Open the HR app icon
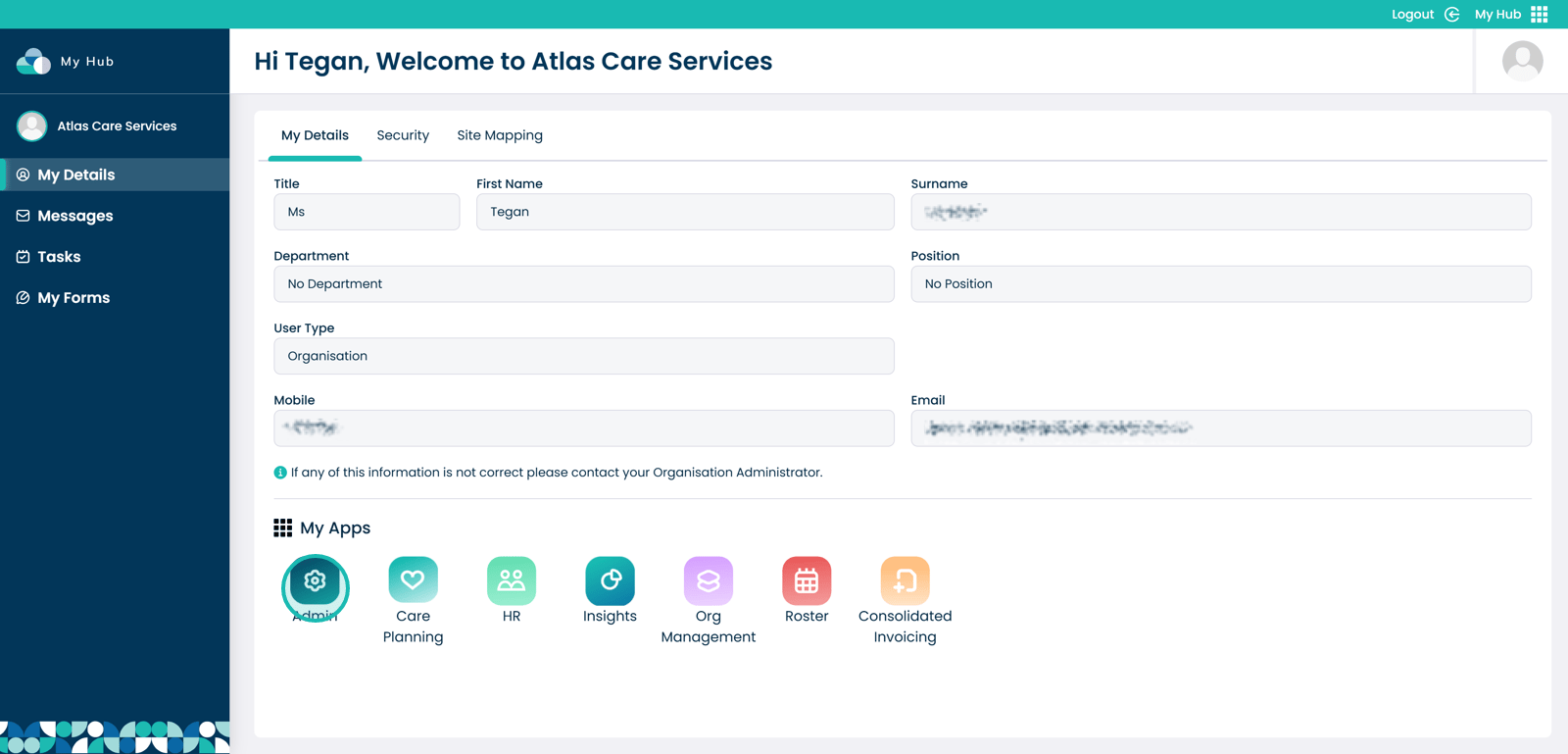Screen dimensions: 1568x754 tap(511, 580)
